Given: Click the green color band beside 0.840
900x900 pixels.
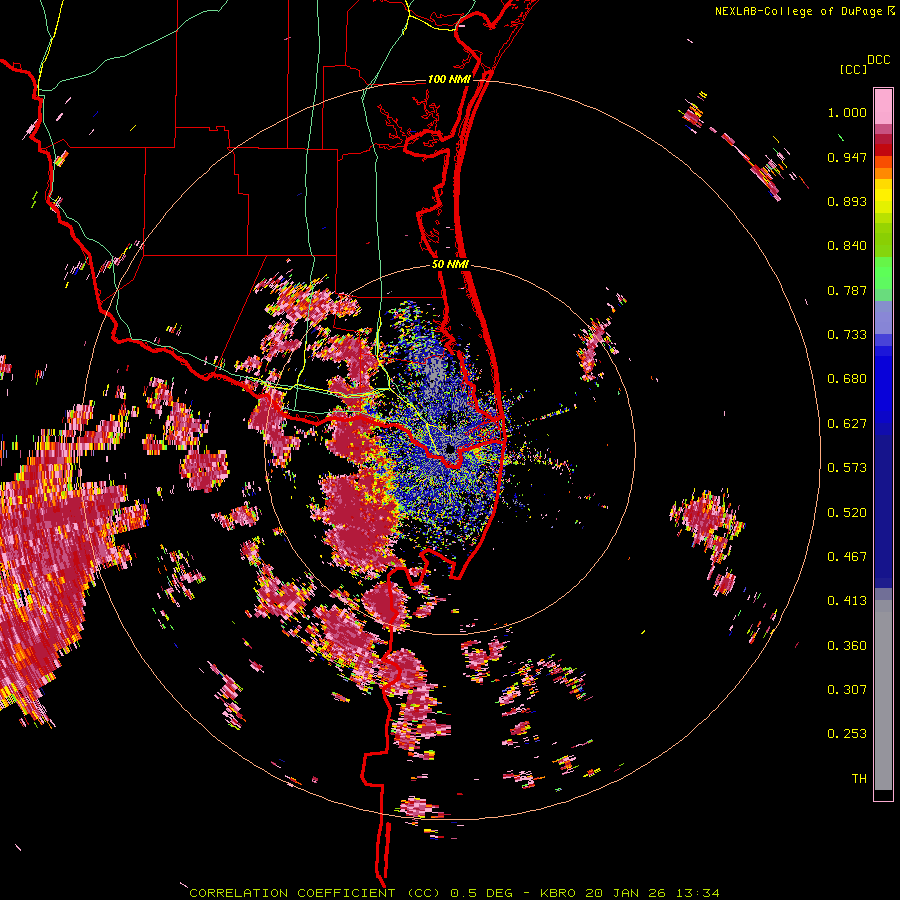Looking at the screenshot, I should point(883,240).
